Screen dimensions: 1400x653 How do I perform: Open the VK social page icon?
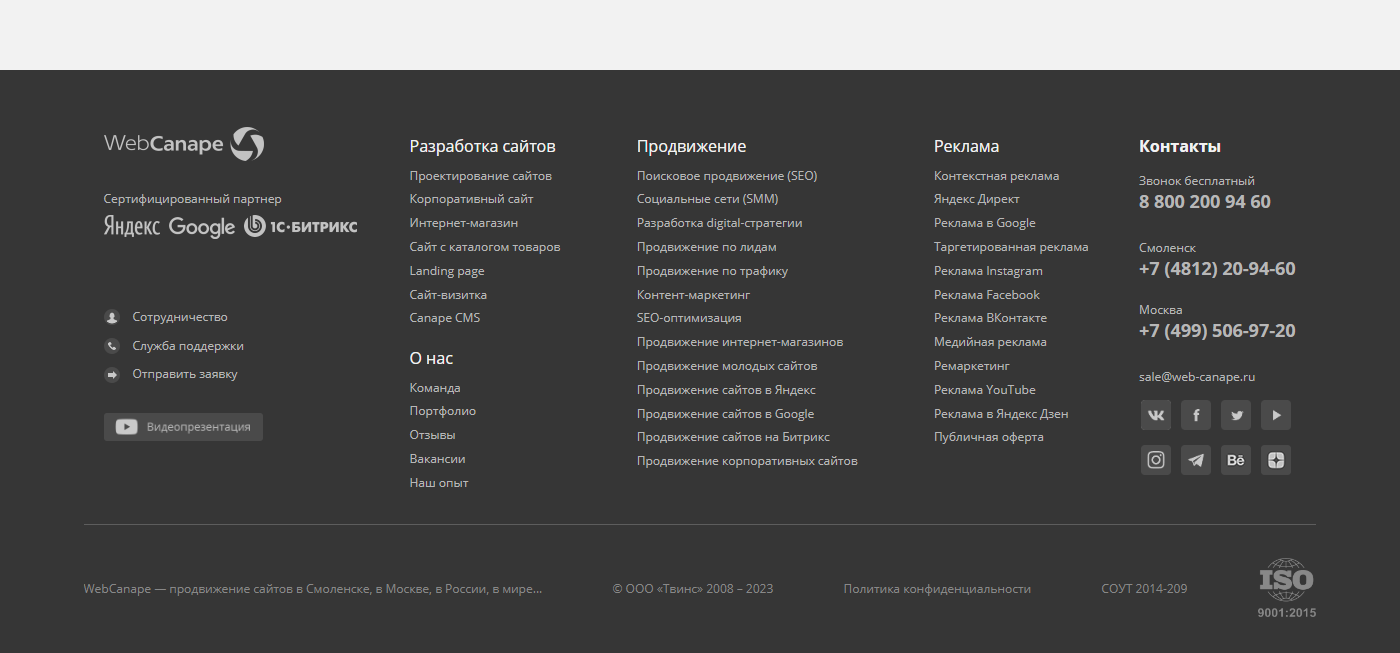pos(1155,415)
